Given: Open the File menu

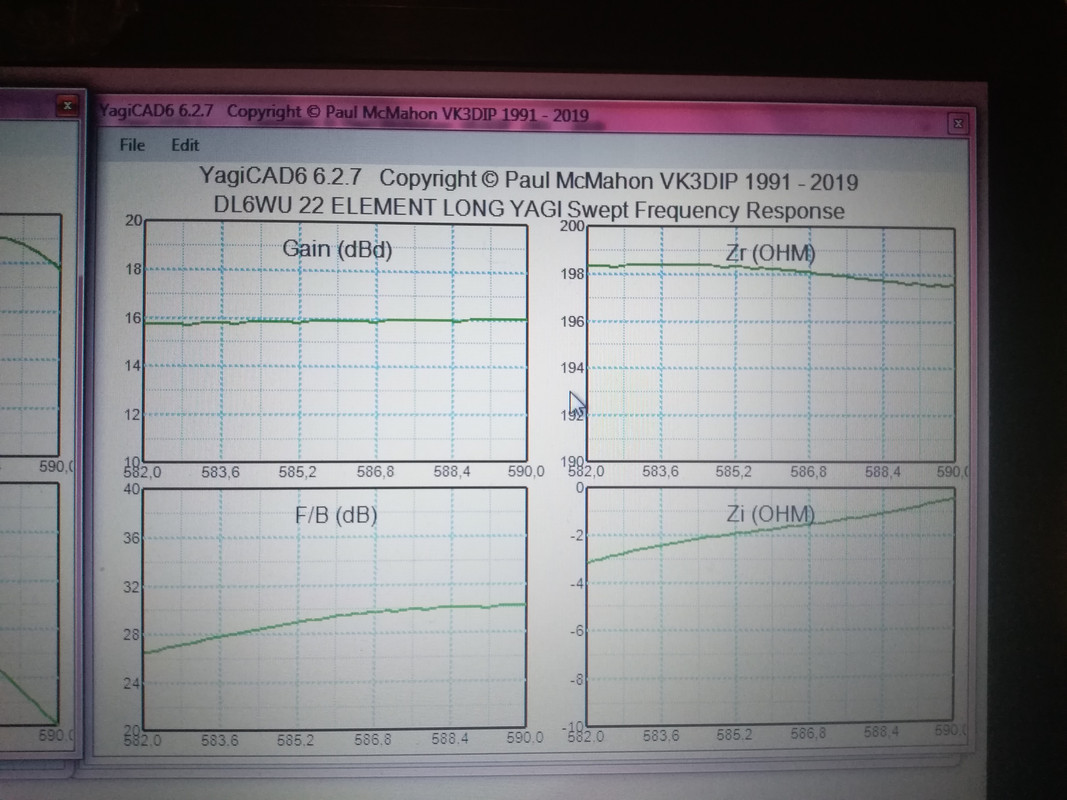Looking at the screenshot, I should [x=132, y=145].
